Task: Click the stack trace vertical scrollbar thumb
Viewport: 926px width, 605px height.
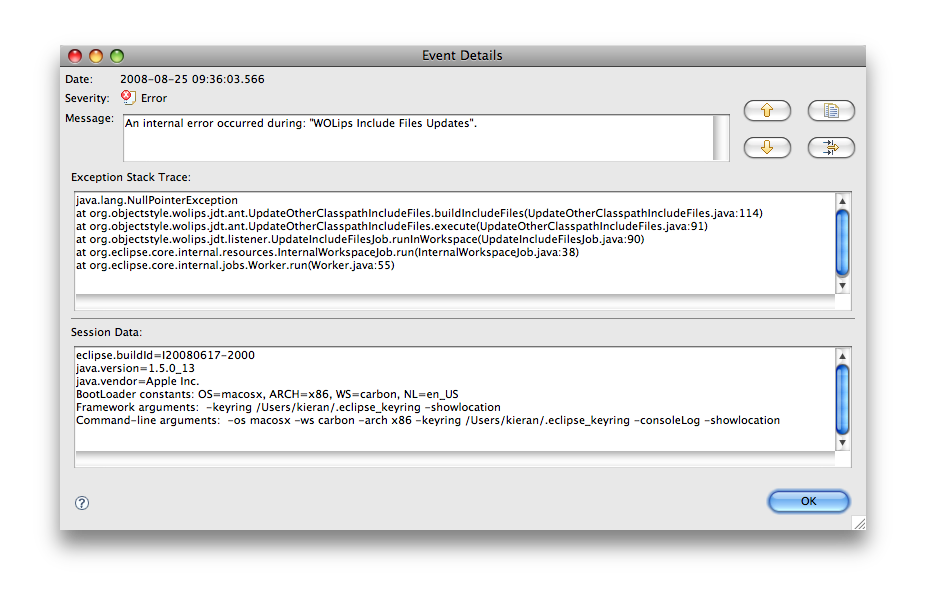Action: 842,242
